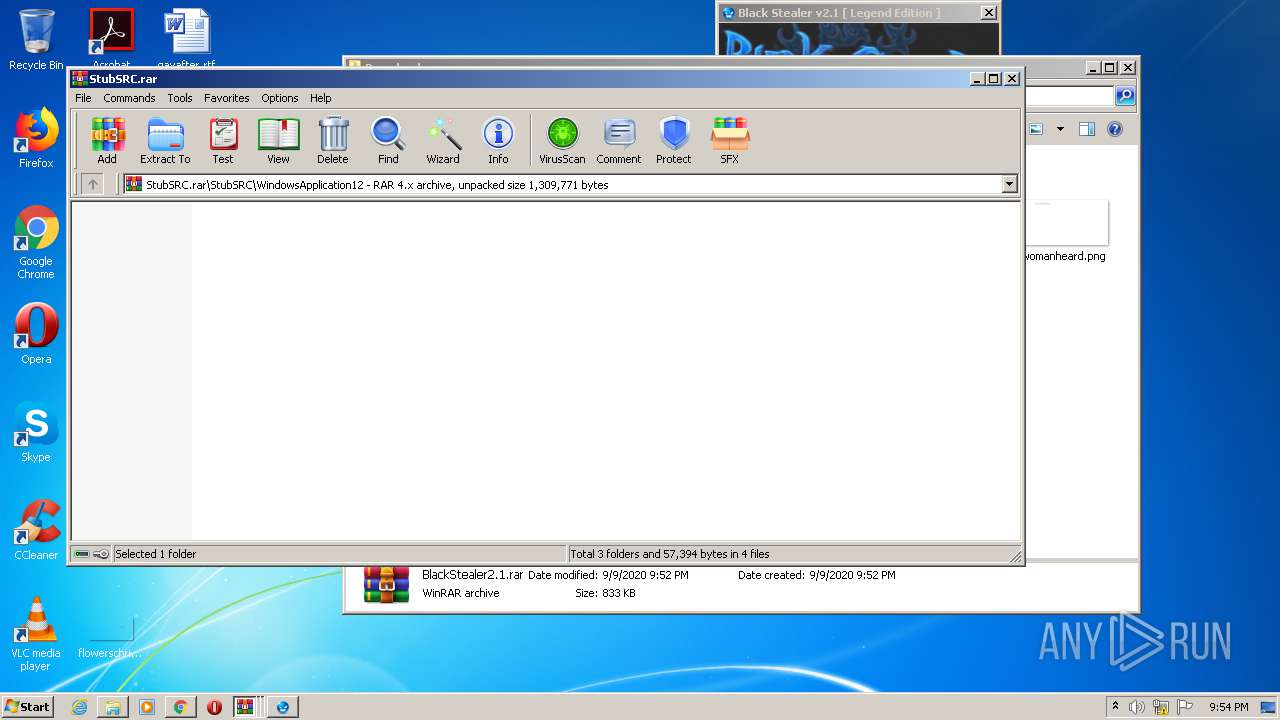Click the WinRAR taskbar button

pos(245,707)
